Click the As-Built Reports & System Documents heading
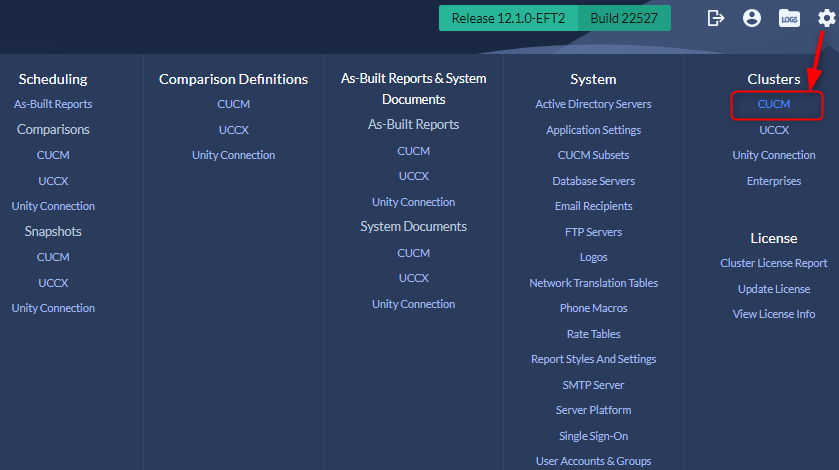This screenshot has width=839, height=470. [413, 89]
